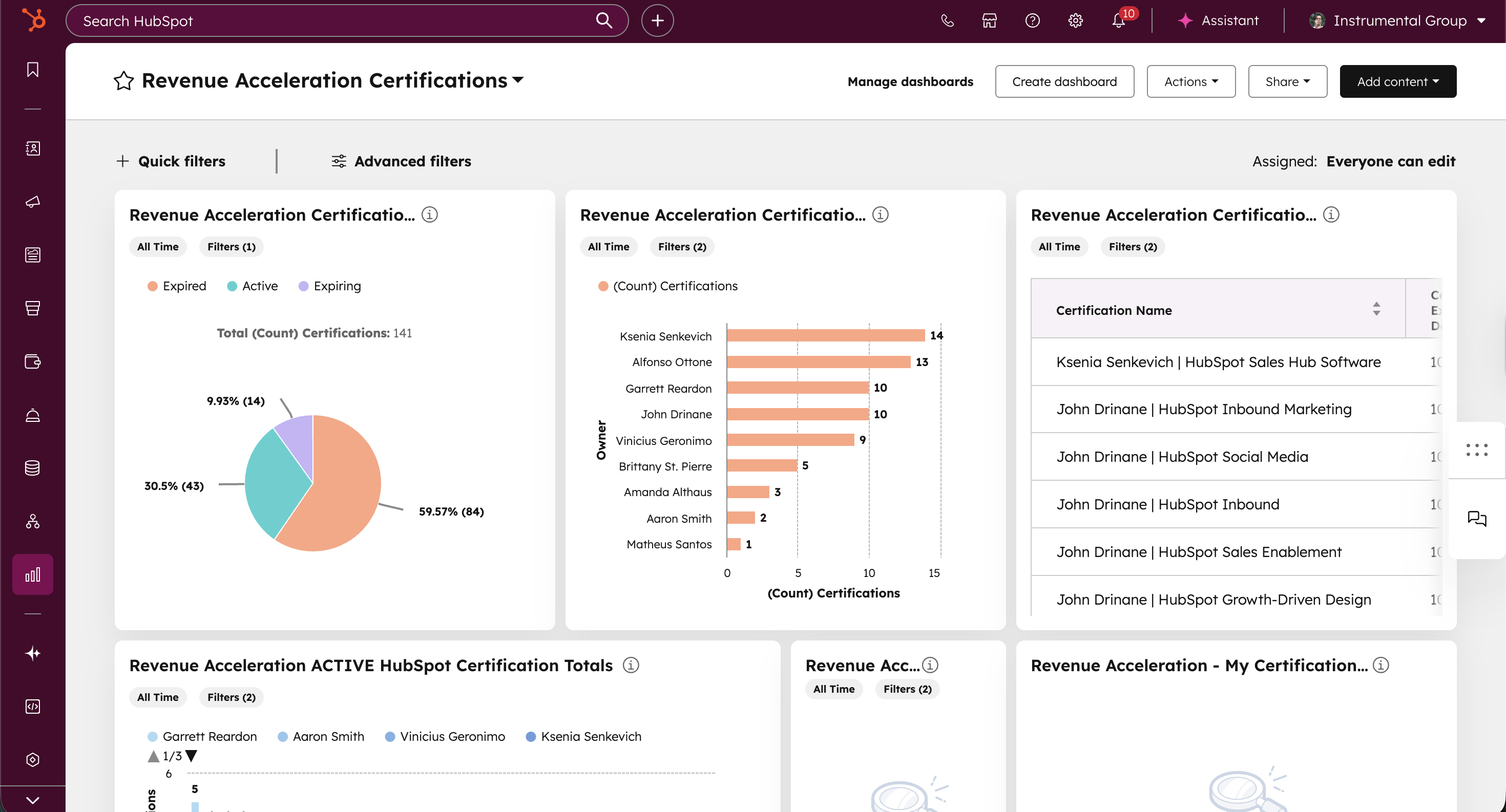Open the comments chat icon

pyautogui.click(x=1477, y=518)
